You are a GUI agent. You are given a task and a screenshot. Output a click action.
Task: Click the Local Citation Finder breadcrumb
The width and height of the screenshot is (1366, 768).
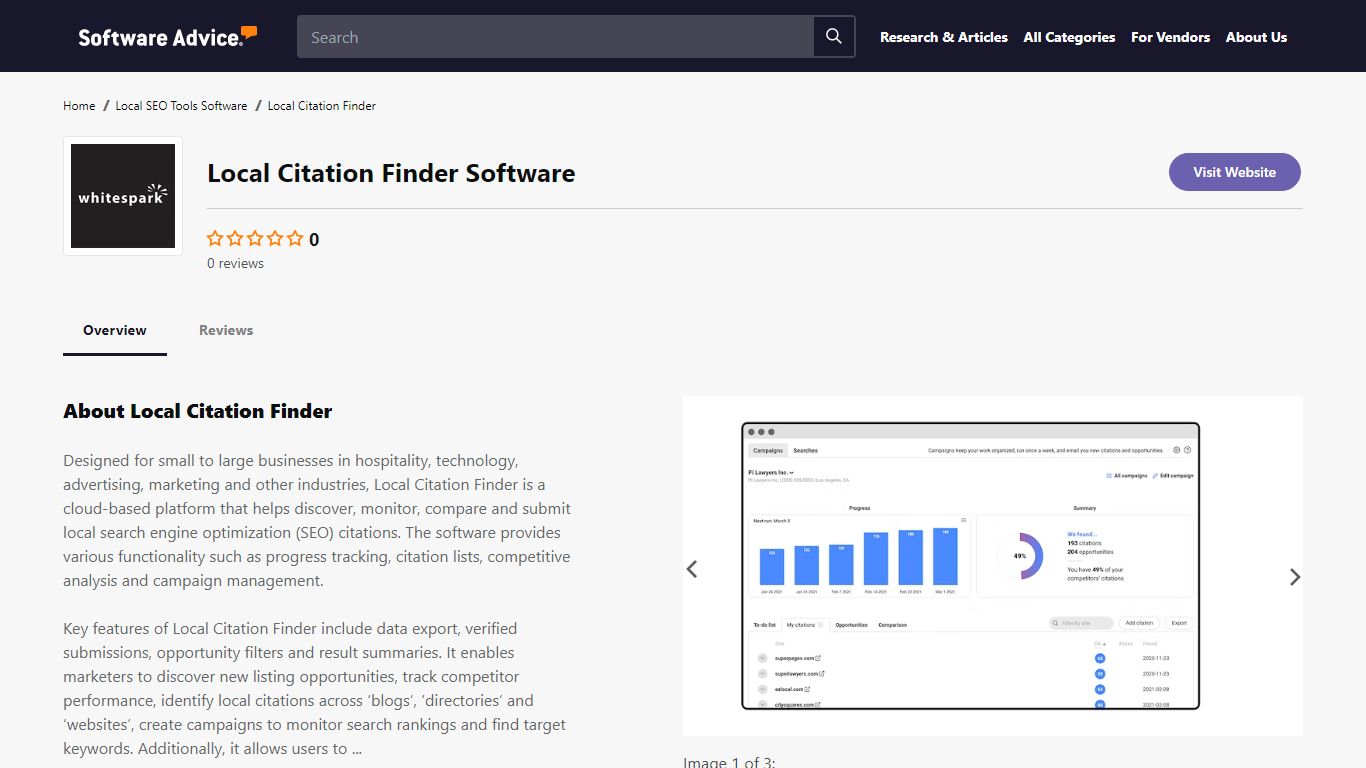(x=322, y=105)
